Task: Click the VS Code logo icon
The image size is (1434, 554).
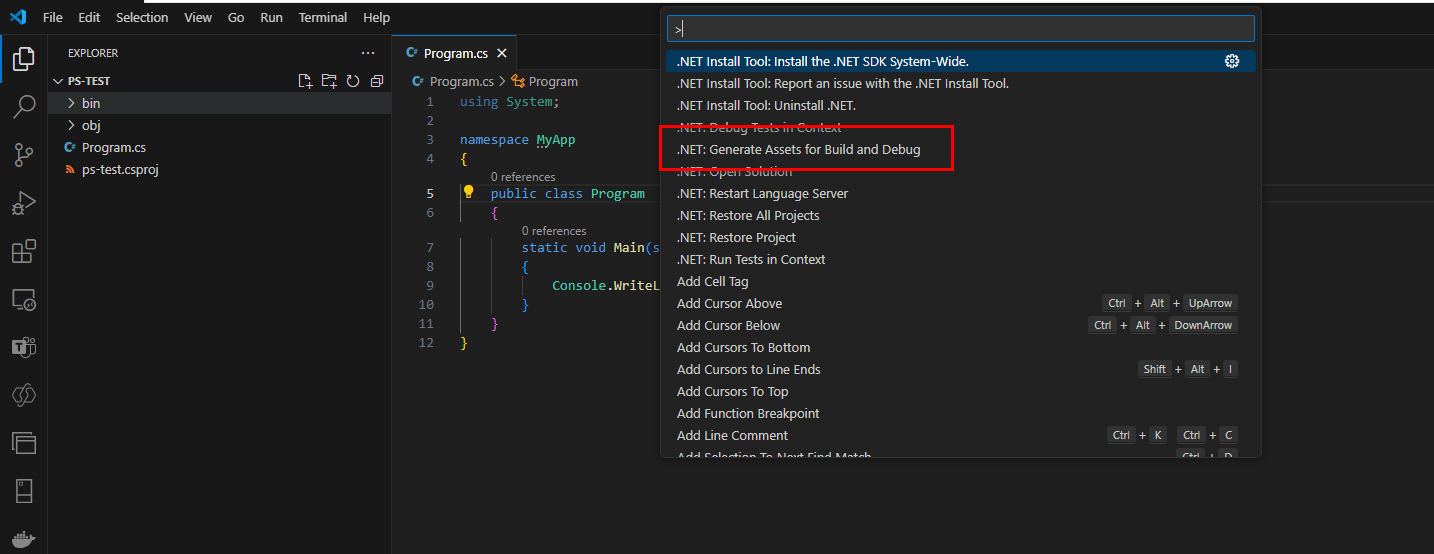Action: [17, 17]
